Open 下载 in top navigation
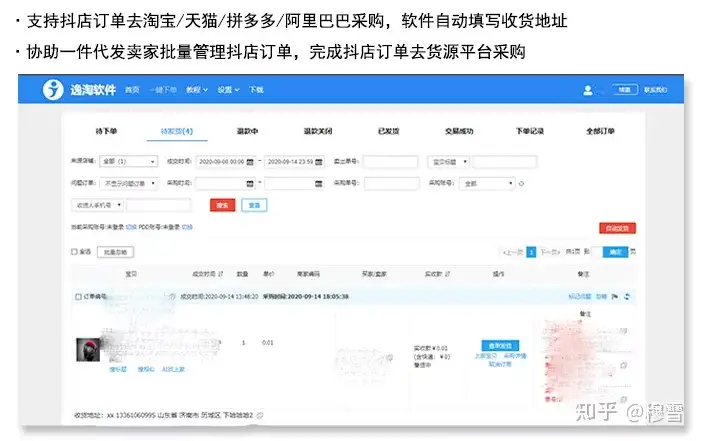 pos(256,90)
